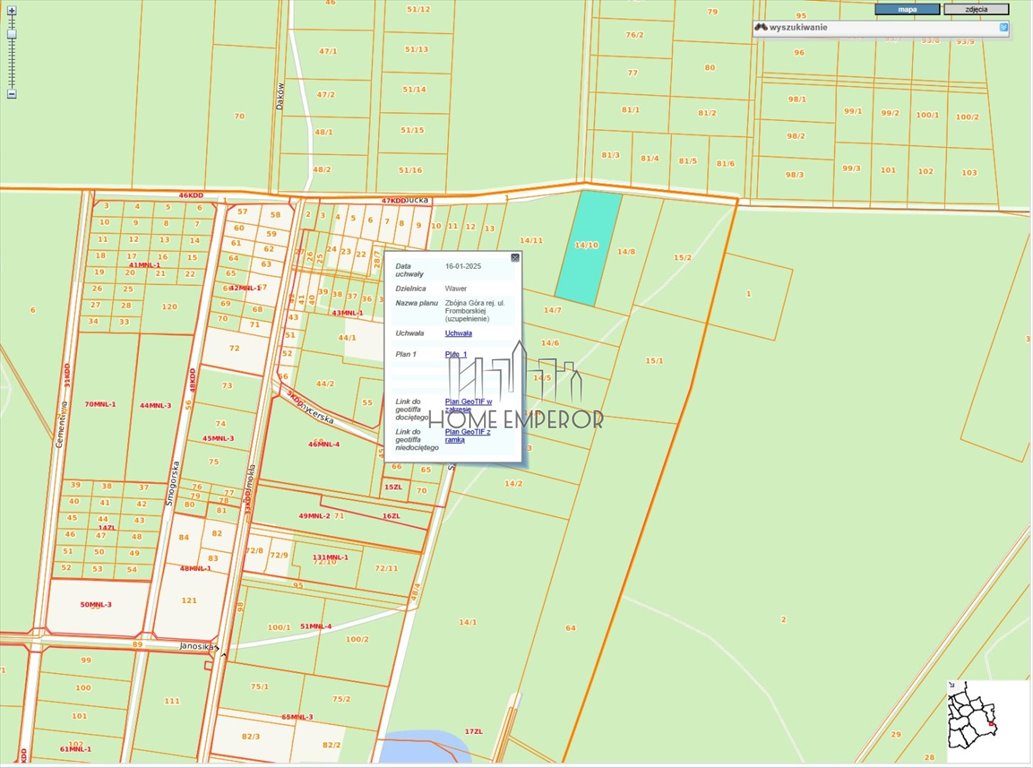This screenshot has height=768, width=1033.
Task: Click parcel 121 on the map
Action: coord(189,601)
